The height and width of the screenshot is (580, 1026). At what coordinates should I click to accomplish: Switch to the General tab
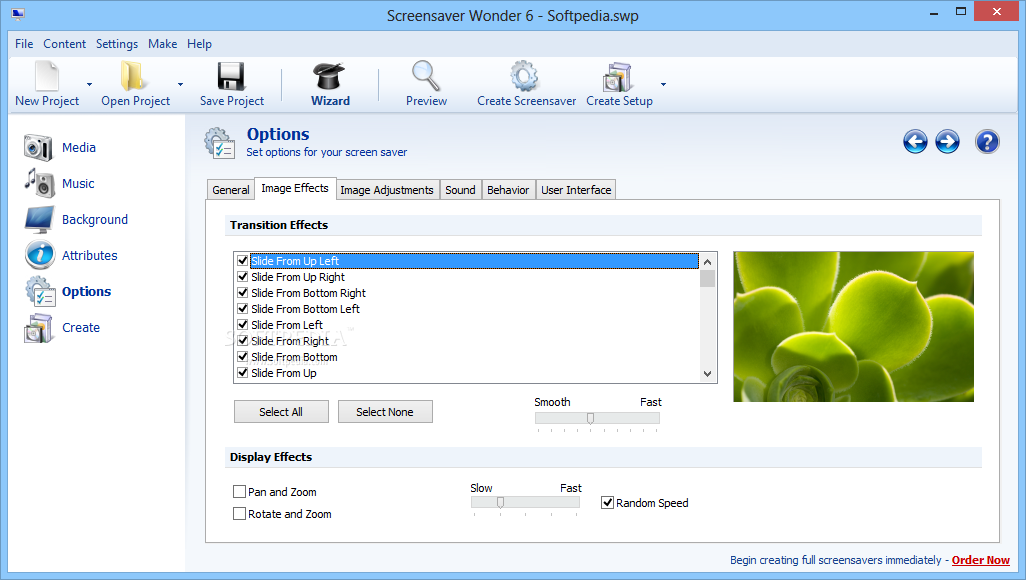(230, 190)
